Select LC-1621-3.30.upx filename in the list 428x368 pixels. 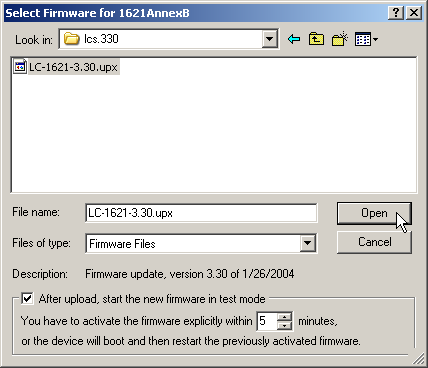tap(73, 67)
